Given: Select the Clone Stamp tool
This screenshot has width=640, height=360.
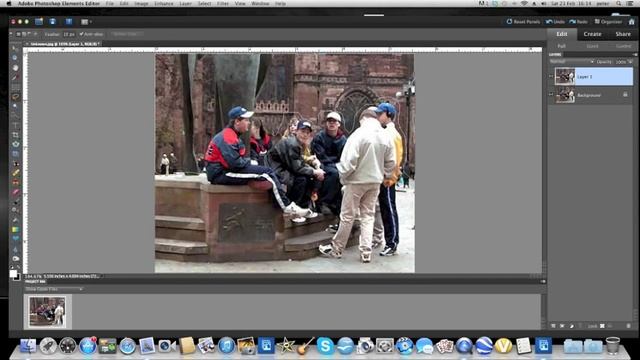Looking at the screenshot, I should [16, 182].
